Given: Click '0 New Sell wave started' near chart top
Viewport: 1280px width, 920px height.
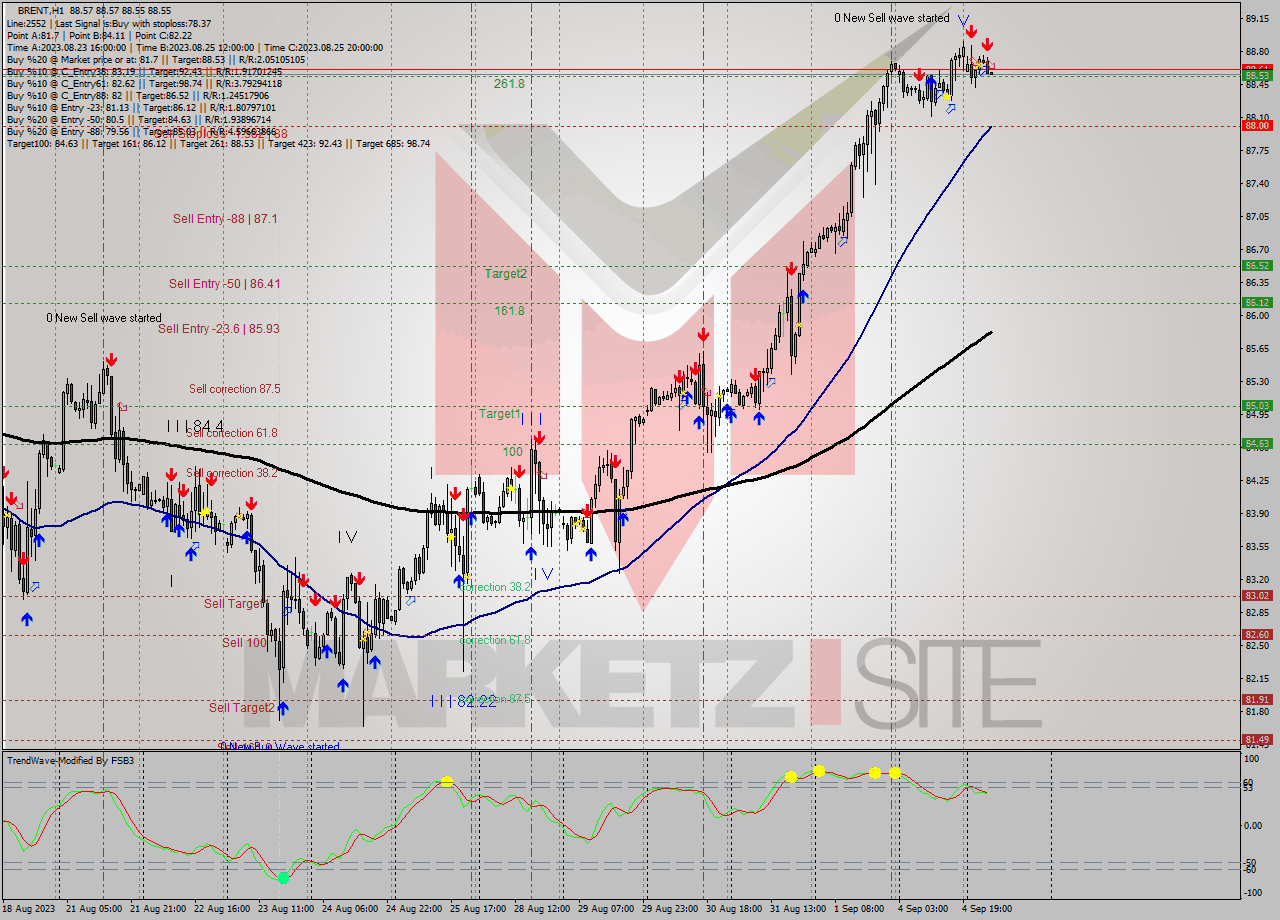Looking at the screenshot, I should coord(892,18).
